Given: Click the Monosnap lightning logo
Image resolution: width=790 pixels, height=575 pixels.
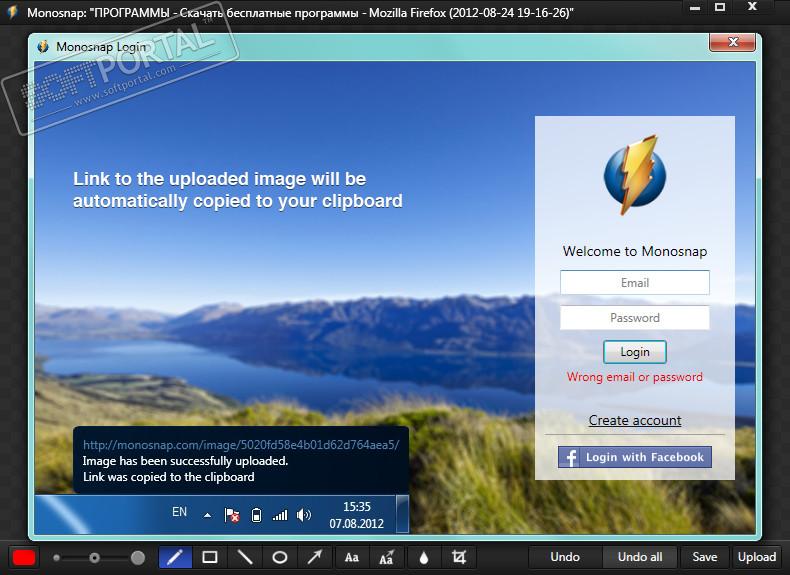Looking at the screenshot, I should 635,175.
